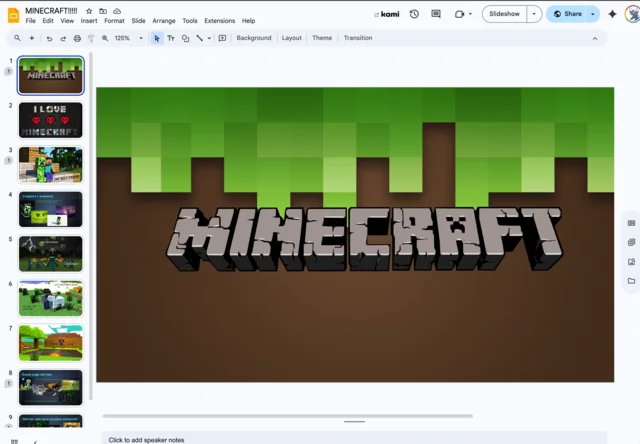Click the Undo icon
The height and width of the screenshot is (444, 640).
coord(49,38)
